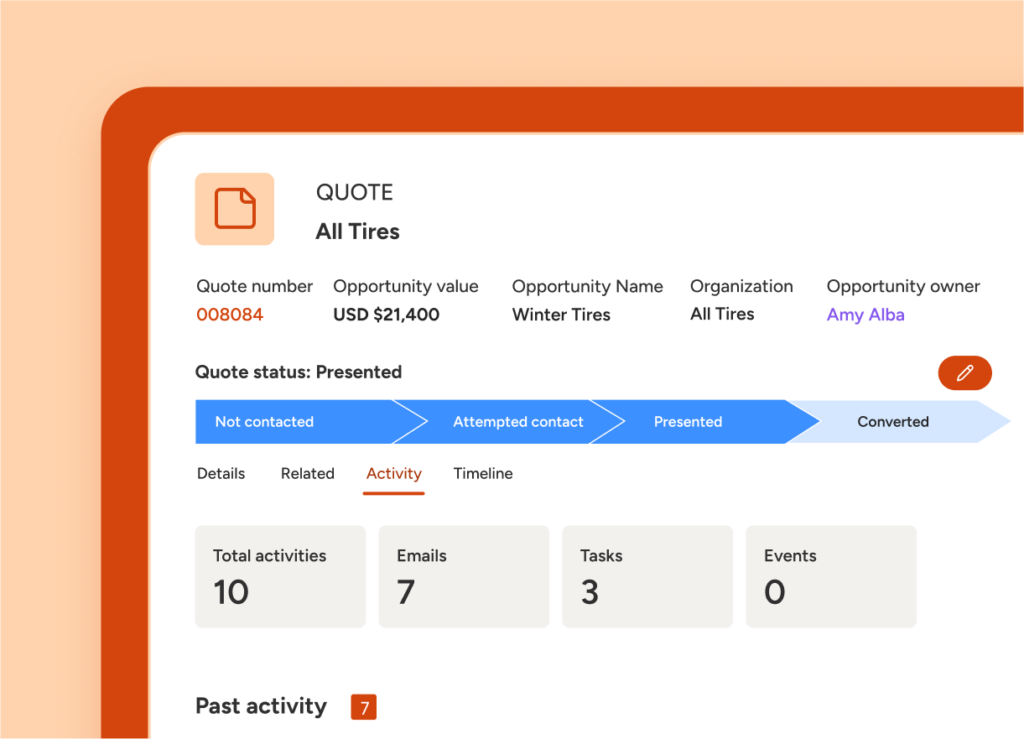Viewport: 1024px width, 739px height.
Task: Select the pencil edit icon
Action: (964, 372)
